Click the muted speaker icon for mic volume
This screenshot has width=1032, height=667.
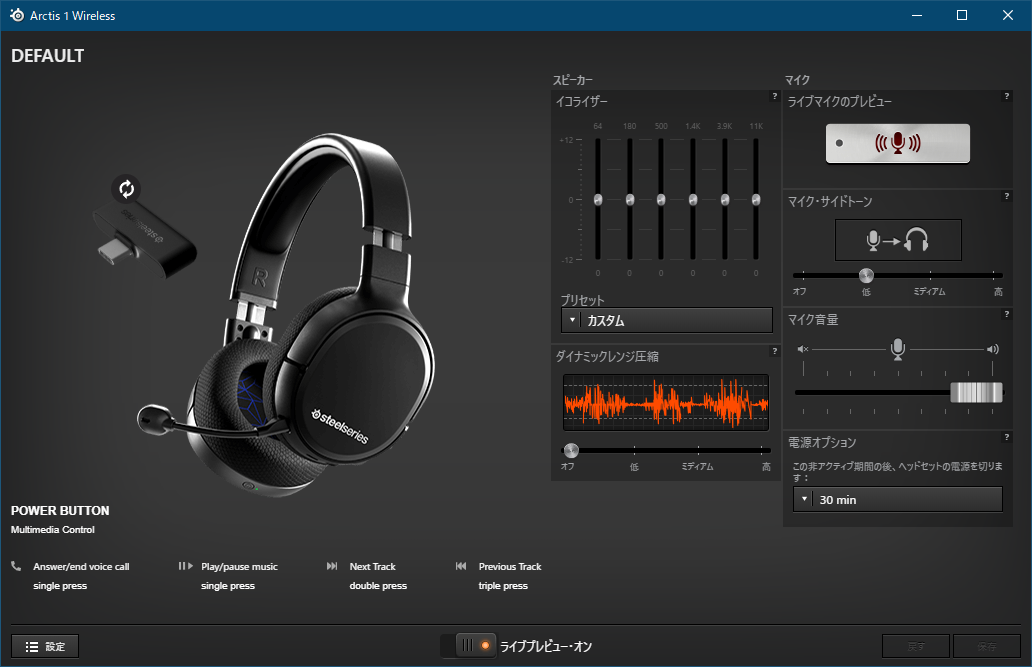pyautogui.click(x=802, y=349)
